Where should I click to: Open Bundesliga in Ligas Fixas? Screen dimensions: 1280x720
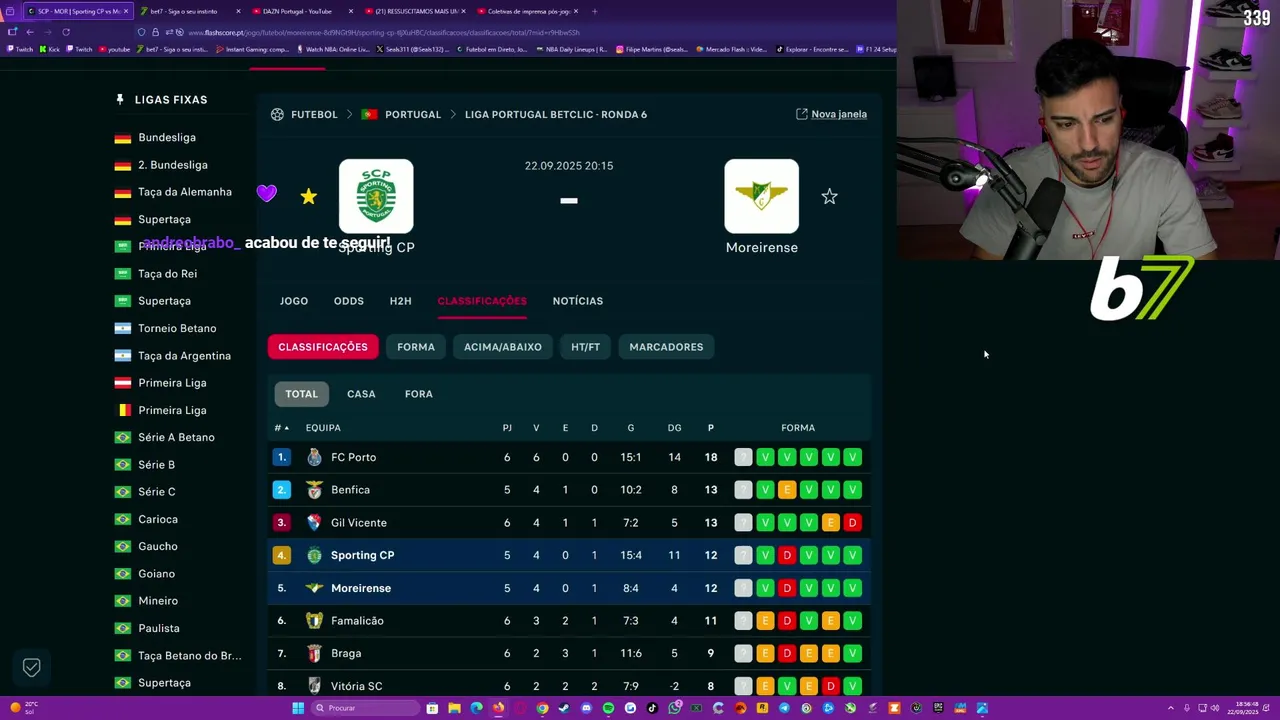coord(167,137)
